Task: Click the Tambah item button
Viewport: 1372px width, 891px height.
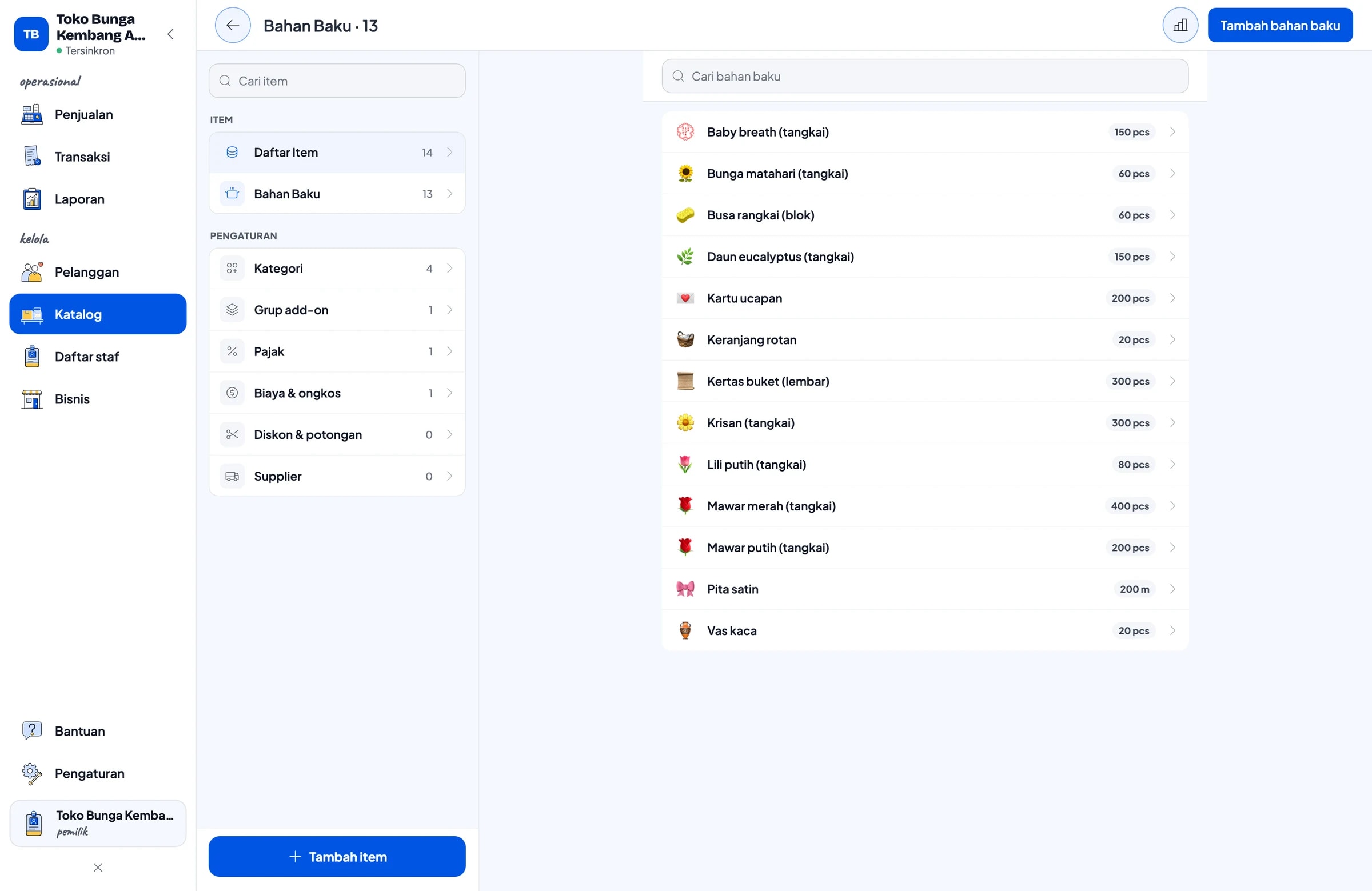Action: click(337, 856)
